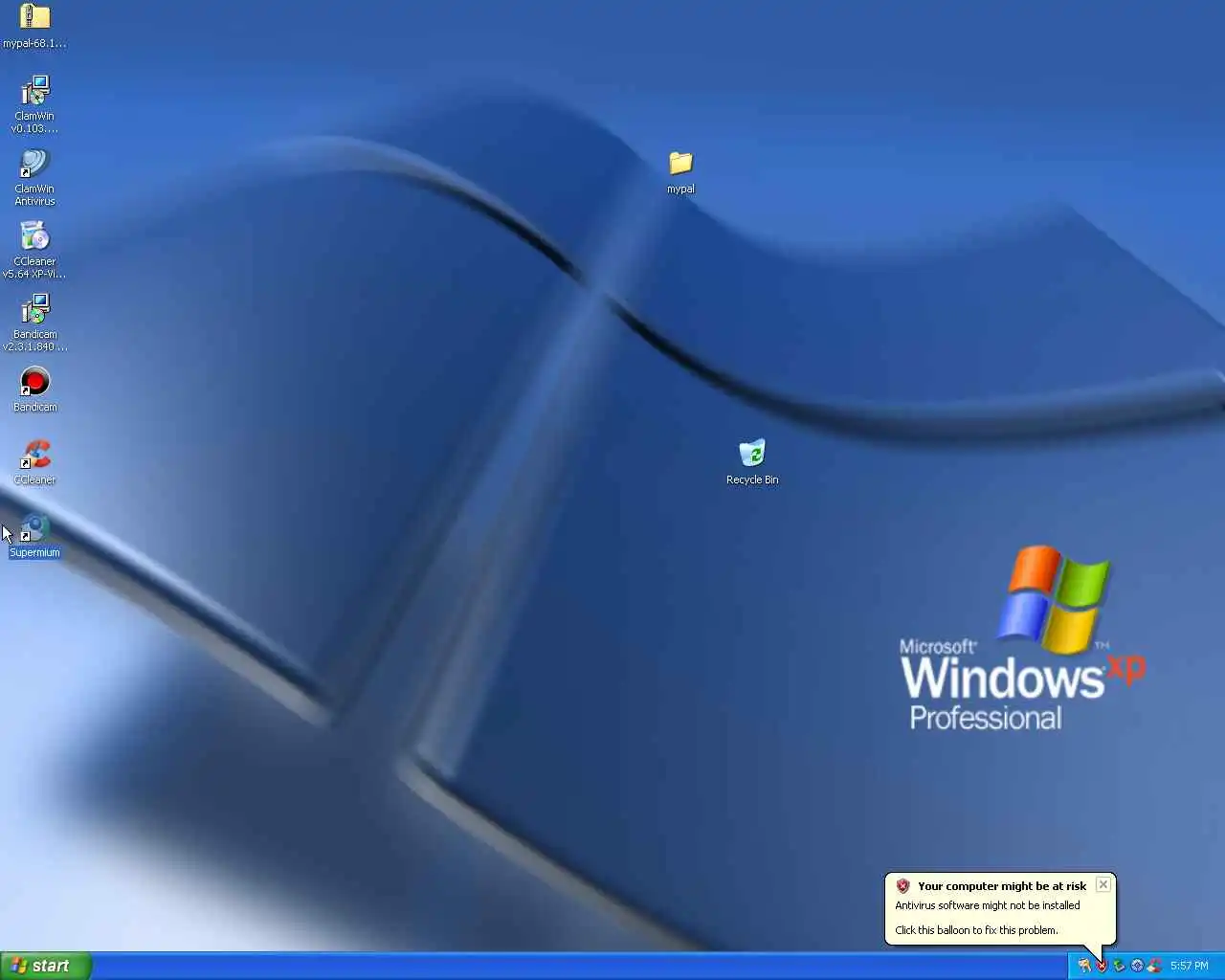
Task: Click the leftmost tray icon beside the red shield
Action: coord(1084,966)
